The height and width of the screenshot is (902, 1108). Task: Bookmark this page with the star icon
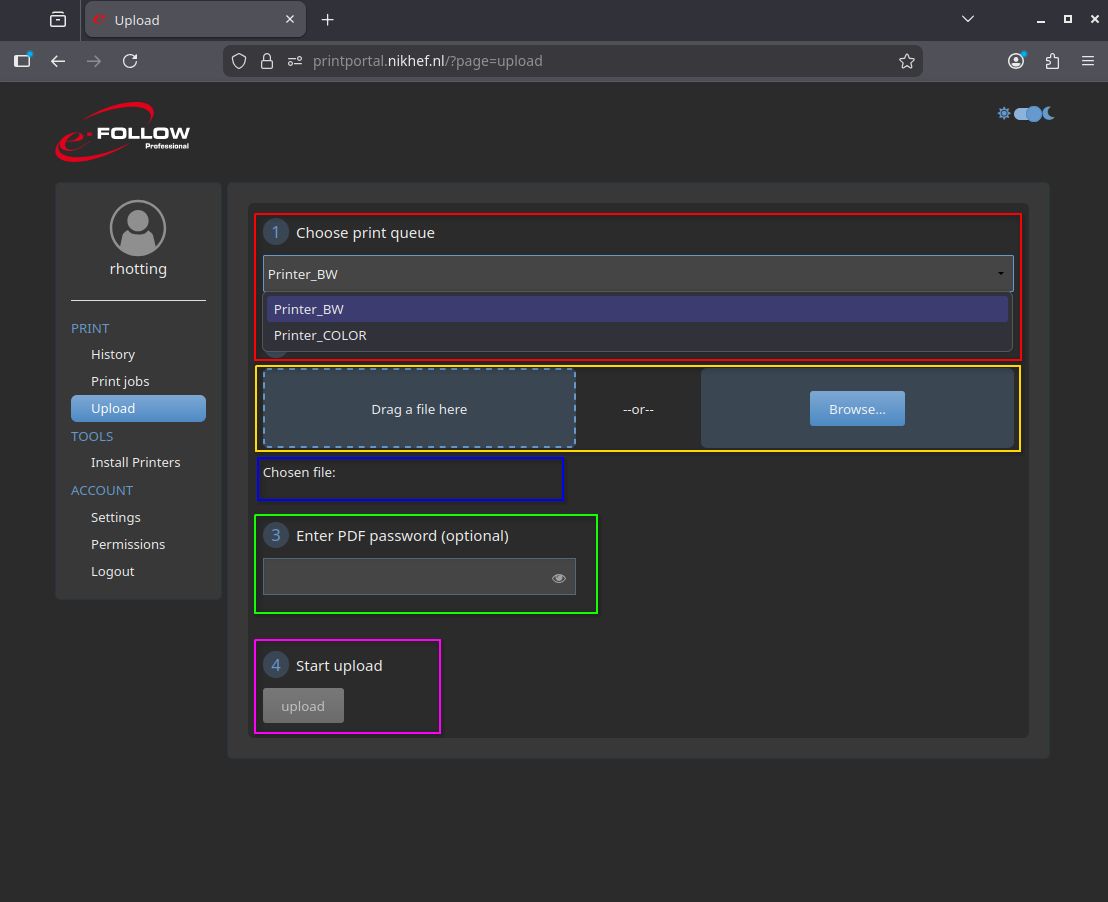906,61
